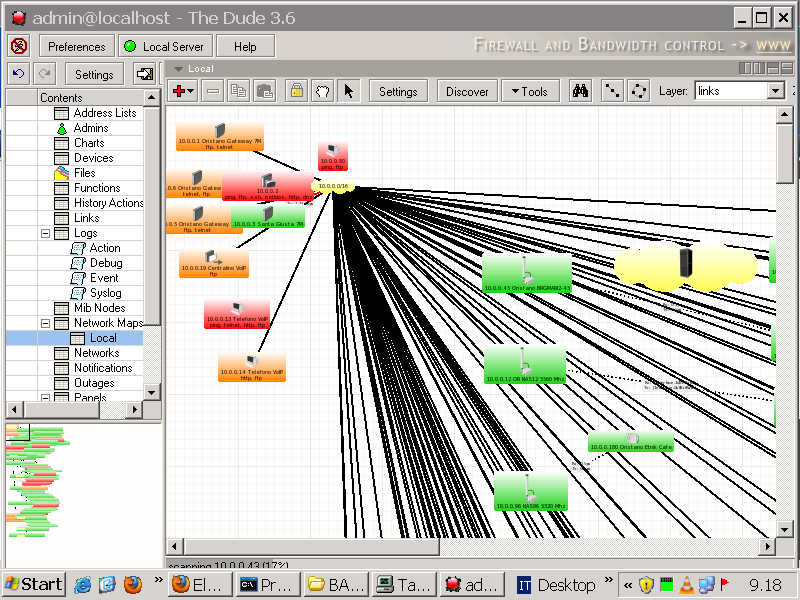The height and width of the screenshot is (600, 800).
Task: Select the Local network map
Action: [103, 338]
